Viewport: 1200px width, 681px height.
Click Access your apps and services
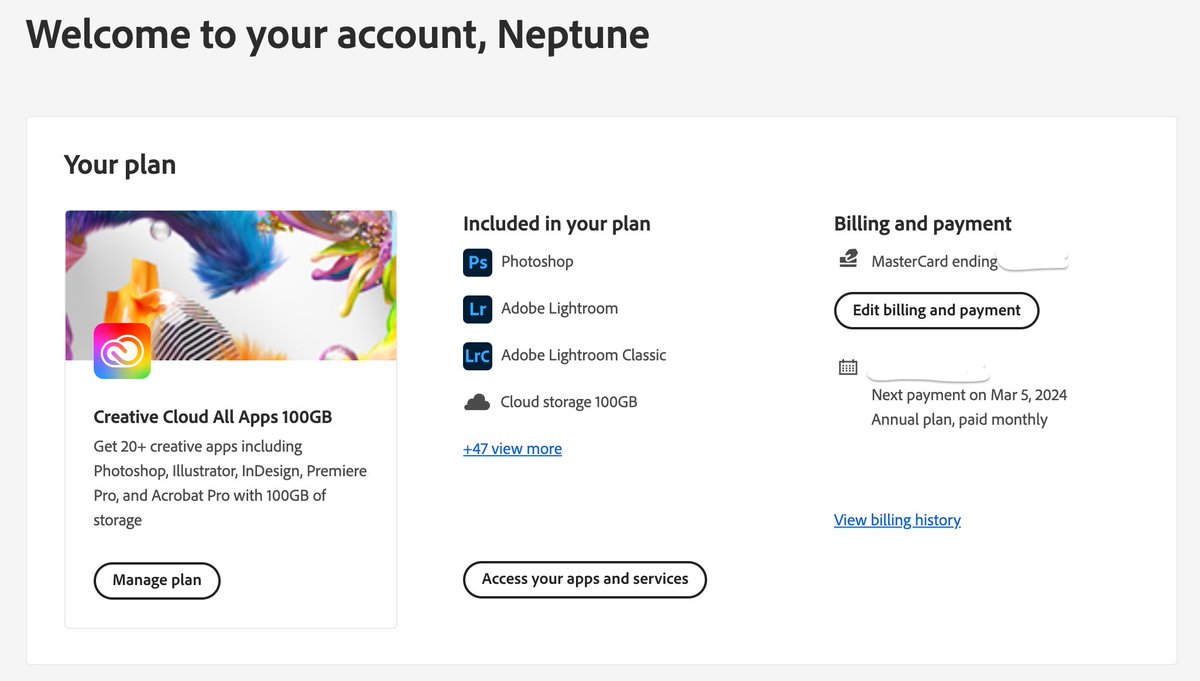click(x=585, y=579)
